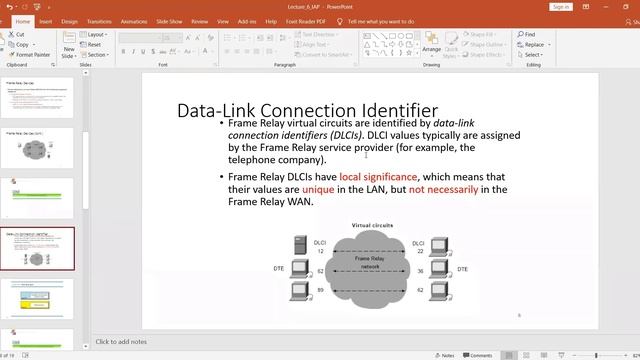The height and width of the screenshot is (360, 640).
Task: Click Increase Font Size icon
Action: (x=188, y=38)
